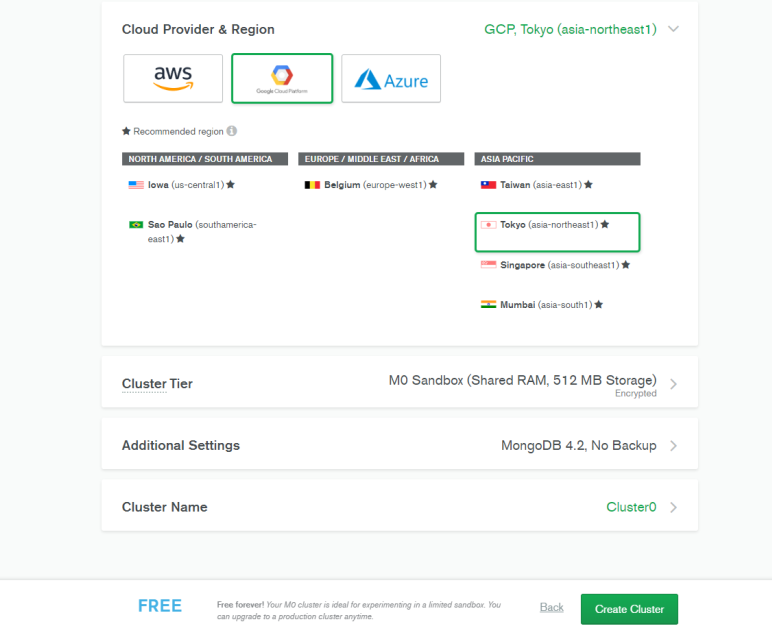Select the Singapore (asia-southeast1) region
772x633 pixels.
(x=555, y=265)
